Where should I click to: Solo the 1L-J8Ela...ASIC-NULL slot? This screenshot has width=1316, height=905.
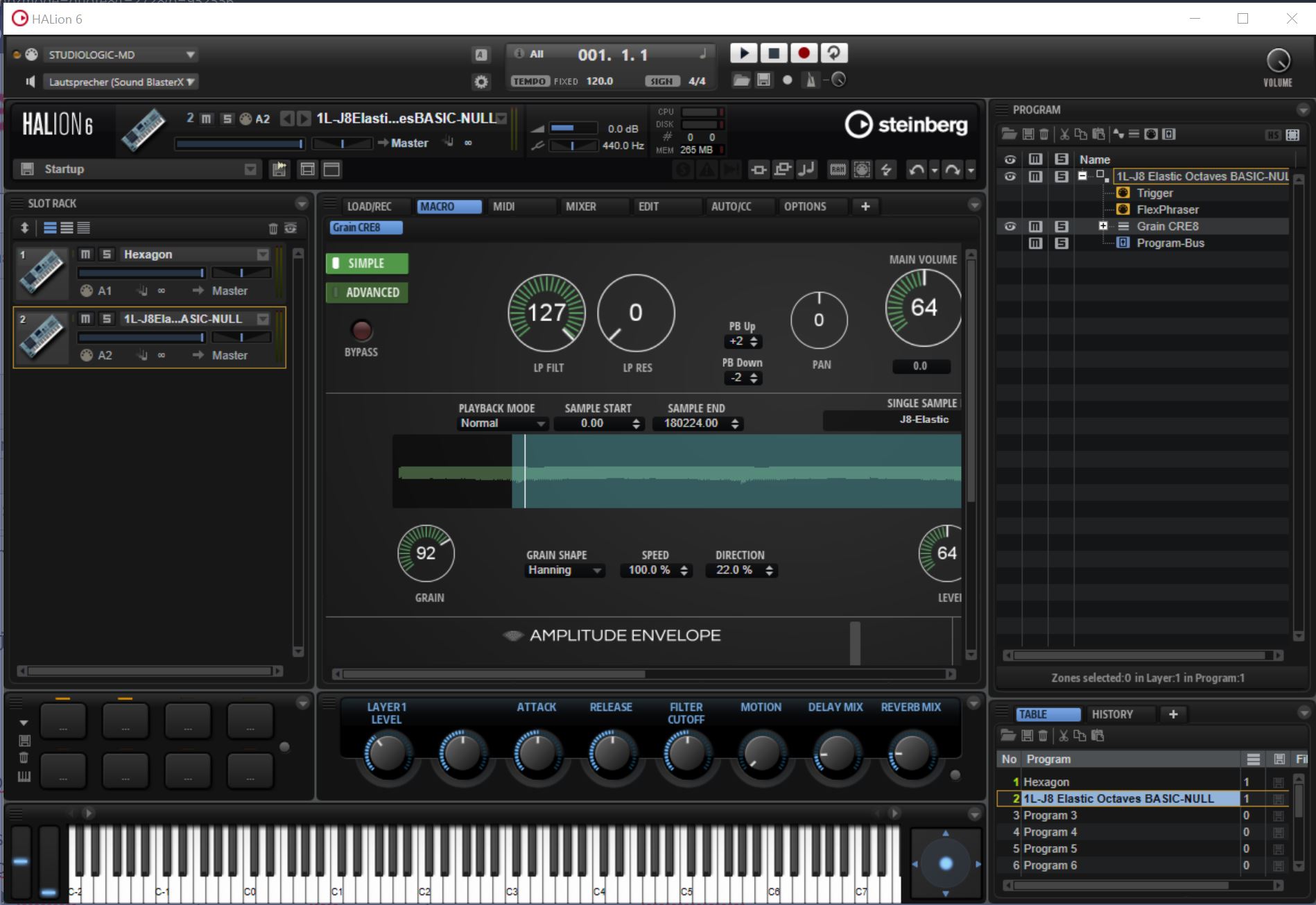click(107, 319)
